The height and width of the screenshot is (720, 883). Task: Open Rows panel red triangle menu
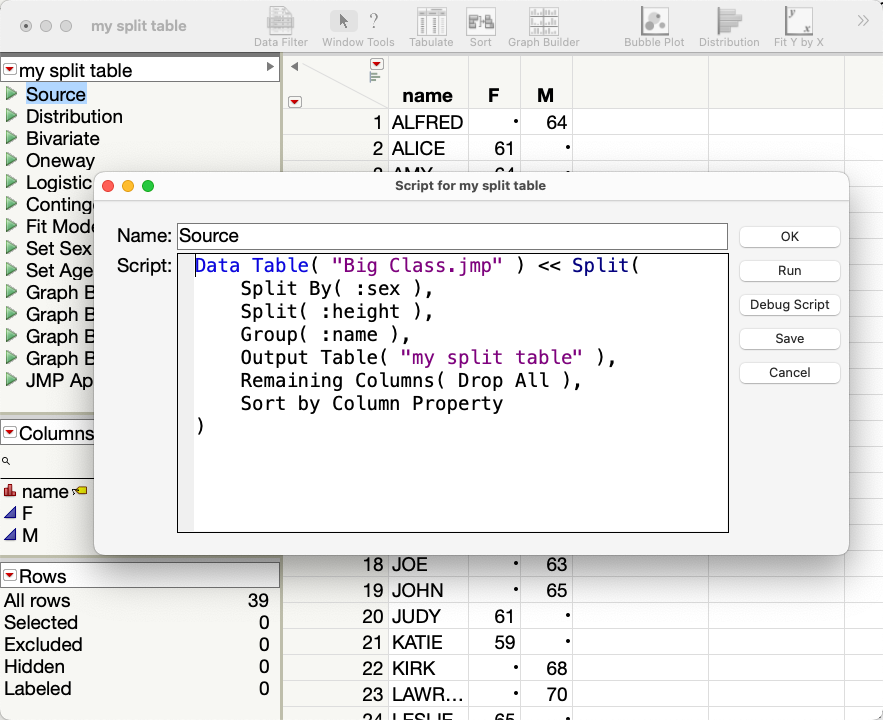tap(10, 576)
